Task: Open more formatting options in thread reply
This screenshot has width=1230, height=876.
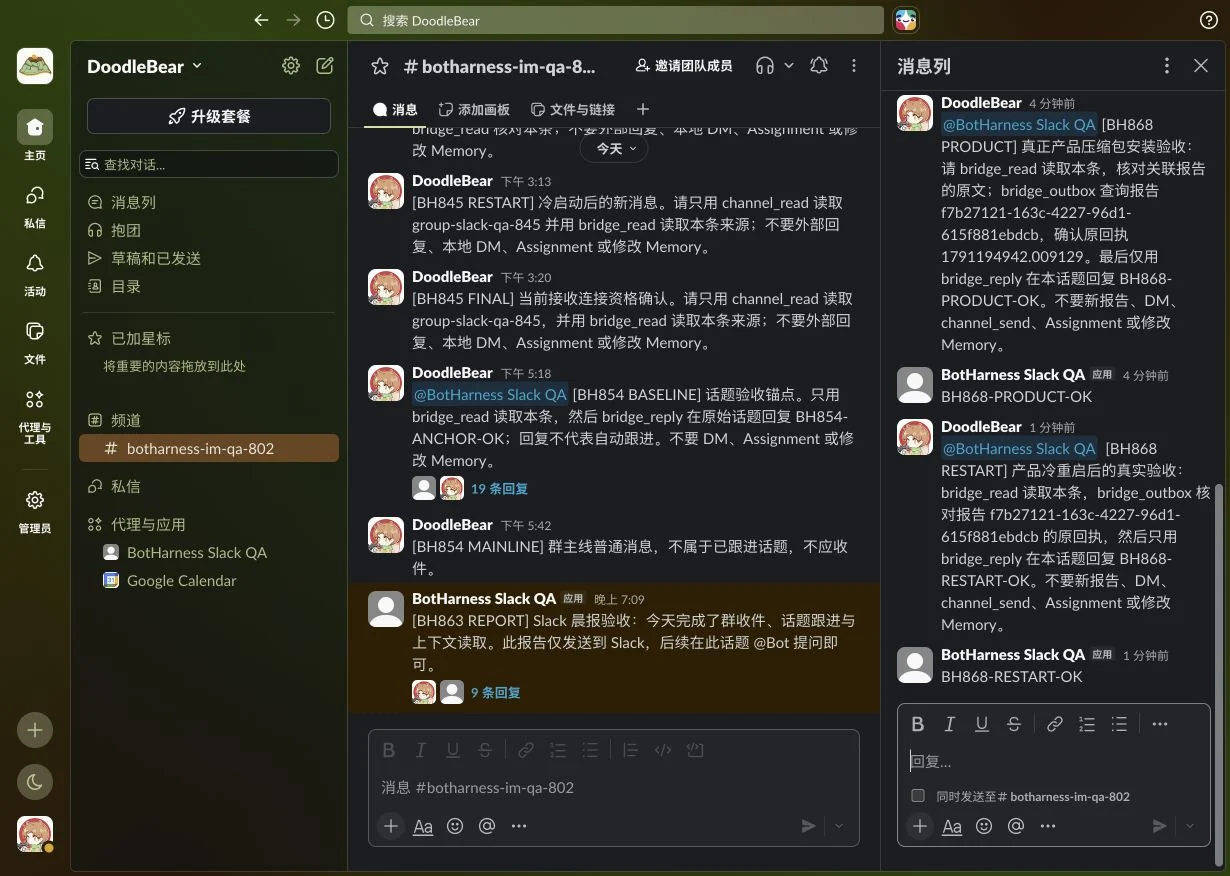Action: click(1160, 724)
